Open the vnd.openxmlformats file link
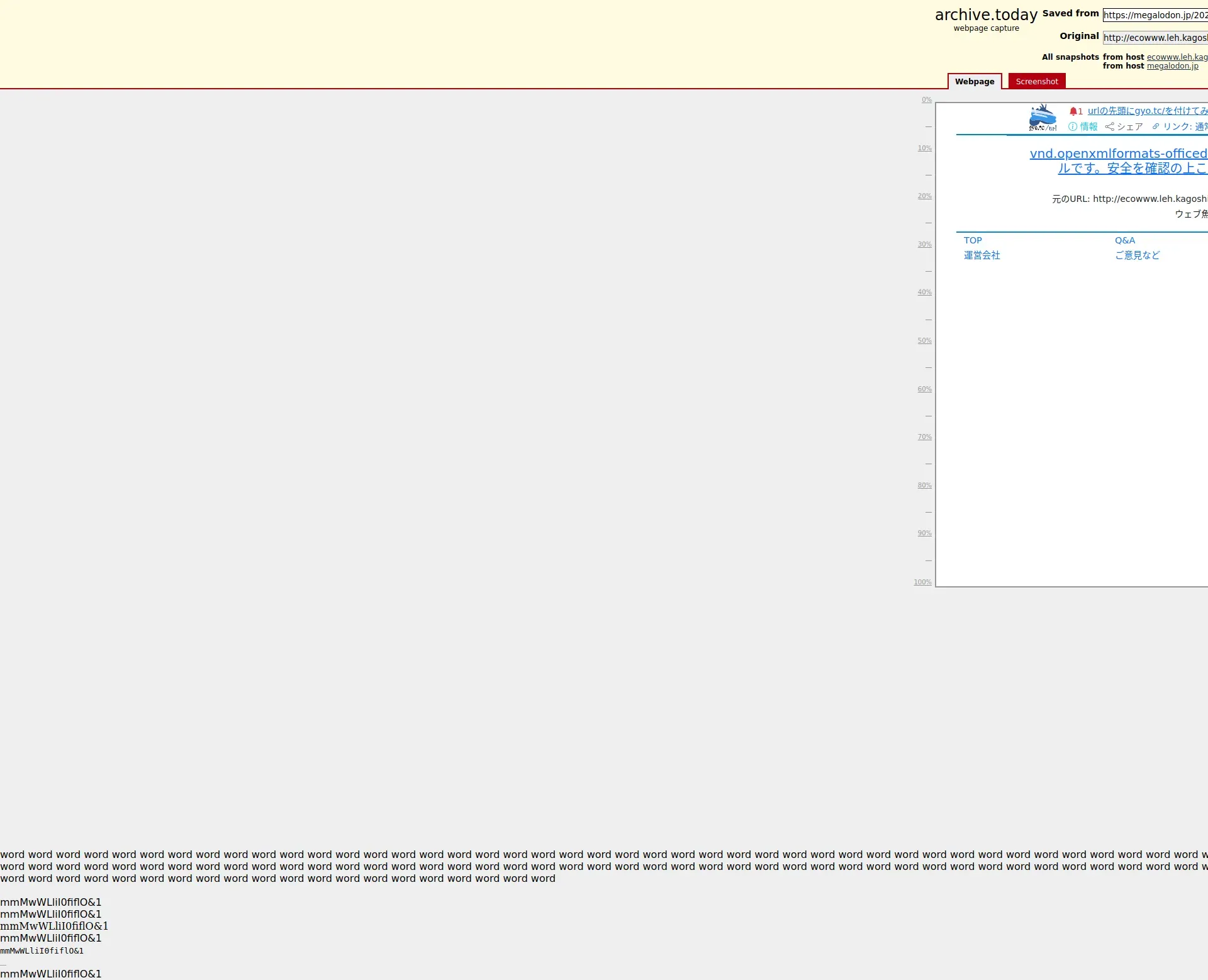 click(1118, 153)
